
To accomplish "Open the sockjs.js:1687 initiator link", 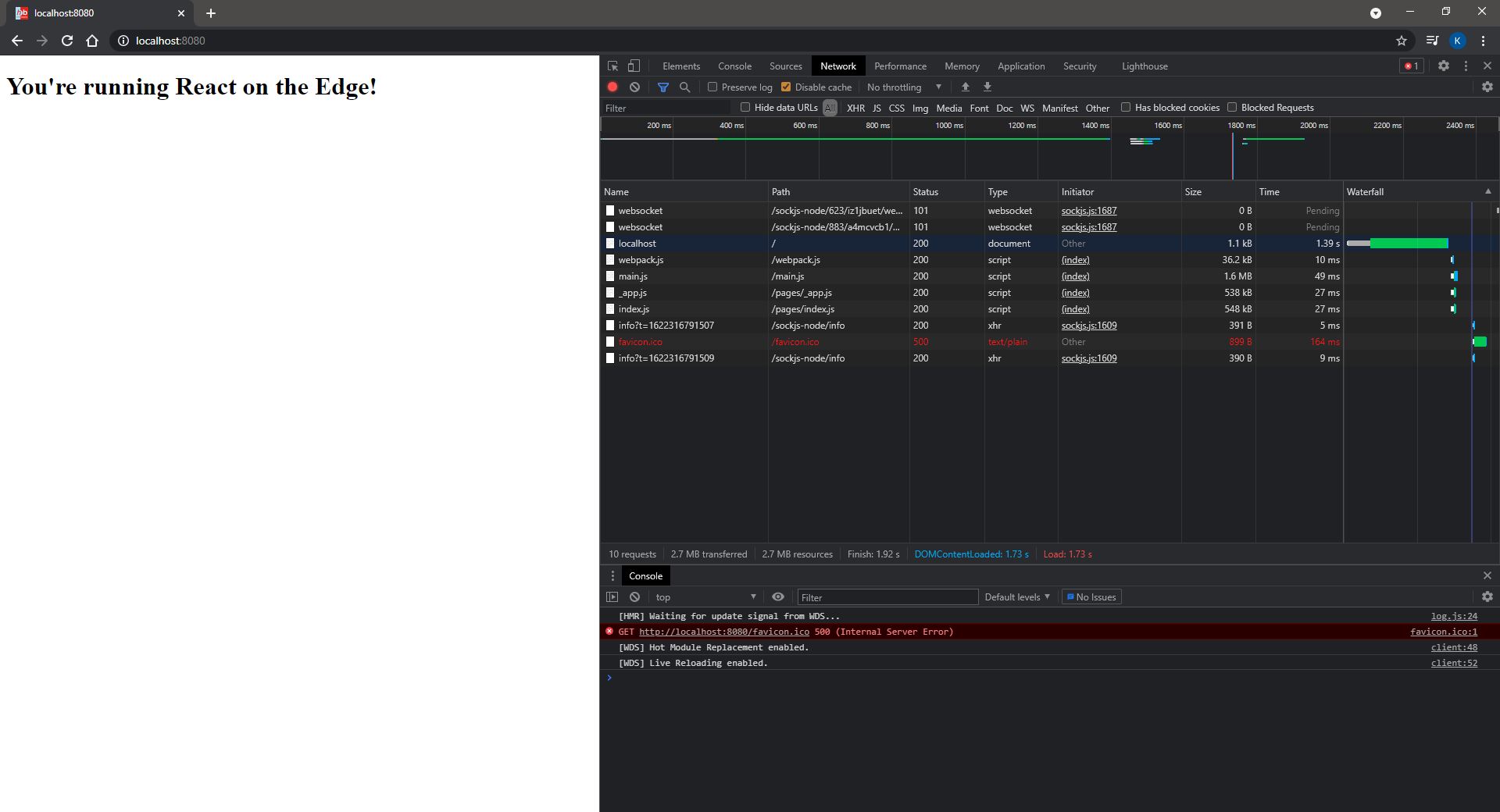I will tap(1088, 210).
